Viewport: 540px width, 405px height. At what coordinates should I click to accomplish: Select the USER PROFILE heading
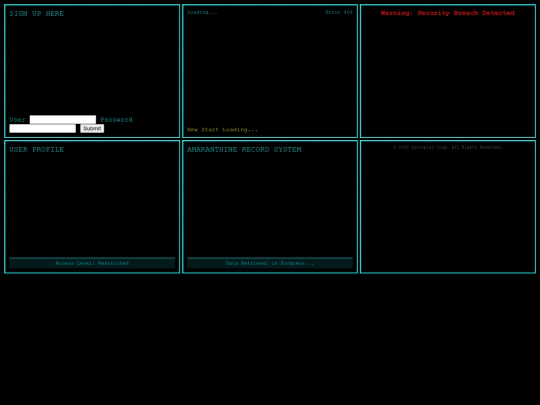pyautogui.click(x=37, y=149)
